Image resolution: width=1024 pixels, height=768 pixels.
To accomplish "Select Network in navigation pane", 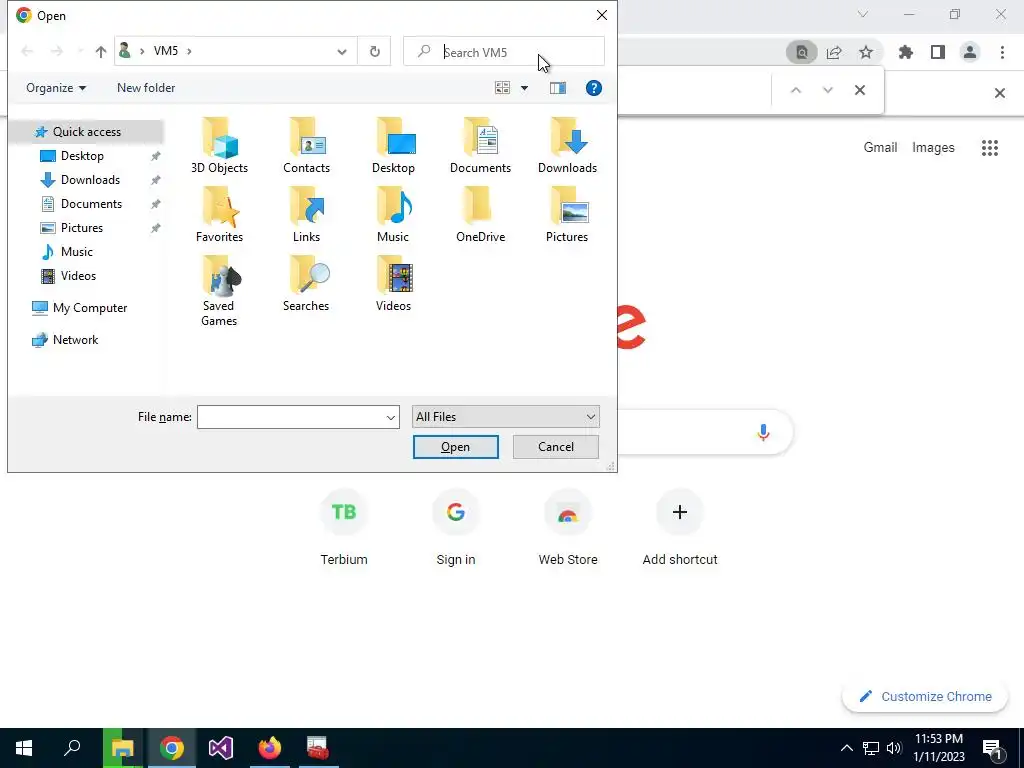I will pyautogui.click(x=75, y=340).
